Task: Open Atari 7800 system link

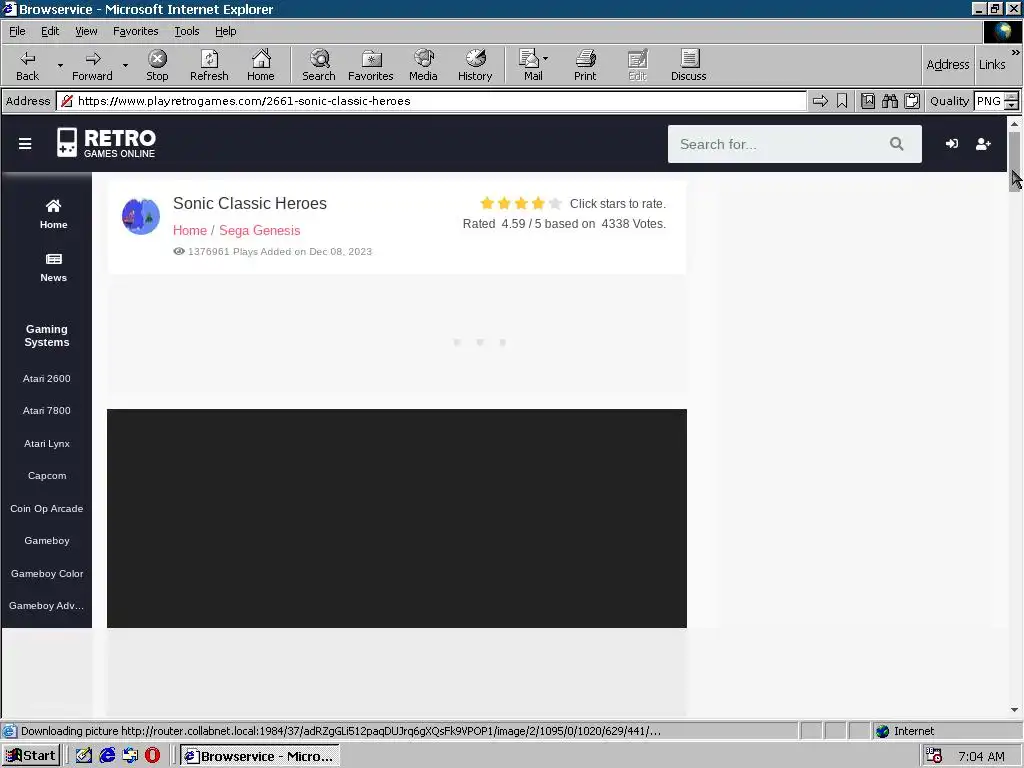Action: click(x=46, y=411)
